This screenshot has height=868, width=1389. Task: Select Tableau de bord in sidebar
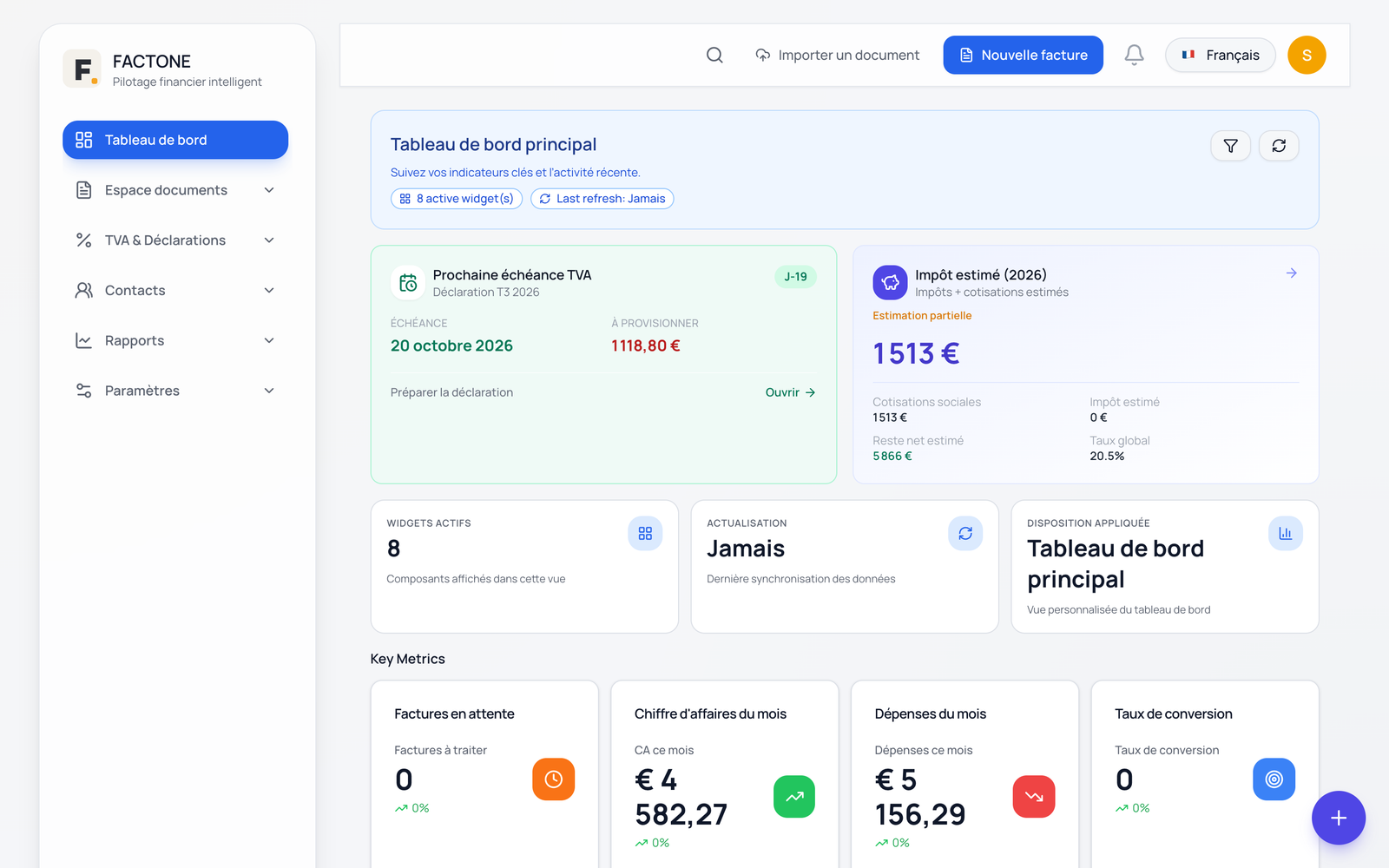pyautogui.click(x=175, y=140)
